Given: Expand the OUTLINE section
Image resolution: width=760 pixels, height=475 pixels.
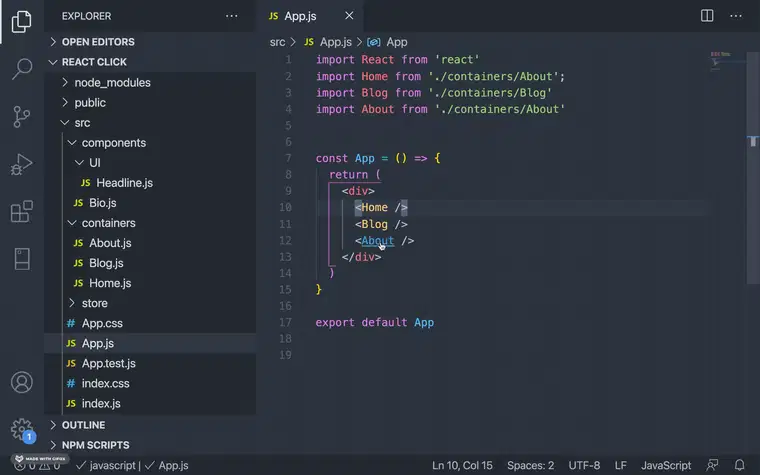Looking at the screenshot, I should pos(150,425).
